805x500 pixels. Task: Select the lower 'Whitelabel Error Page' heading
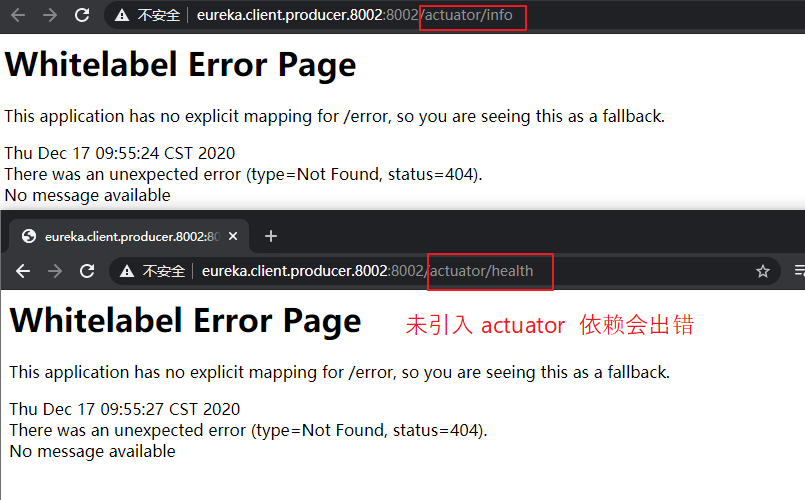185,321
